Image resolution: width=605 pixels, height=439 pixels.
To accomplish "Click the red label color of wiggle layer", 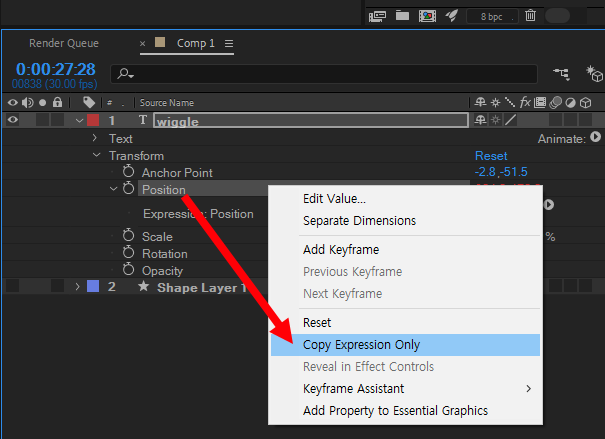I will pyautogui.click(x=93, y=120).
